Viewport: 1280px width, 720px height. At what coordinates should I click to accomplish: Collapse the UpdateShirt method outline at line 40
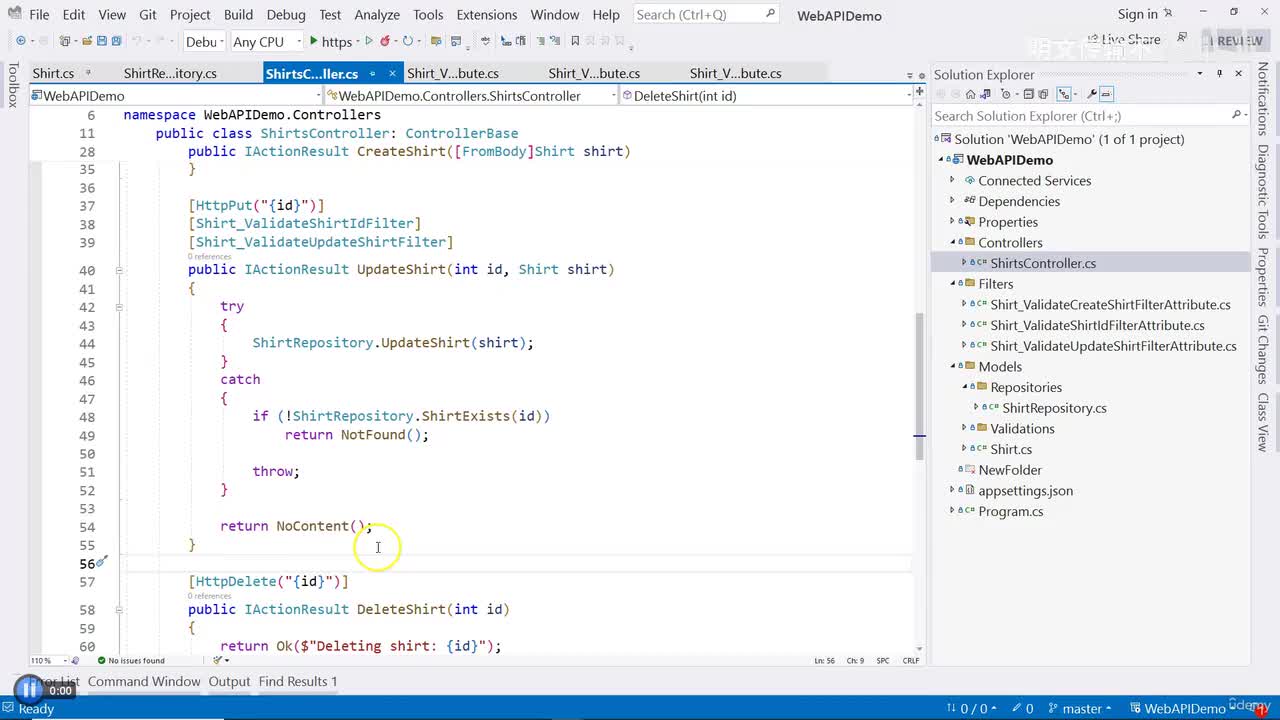tap(118, 270)
